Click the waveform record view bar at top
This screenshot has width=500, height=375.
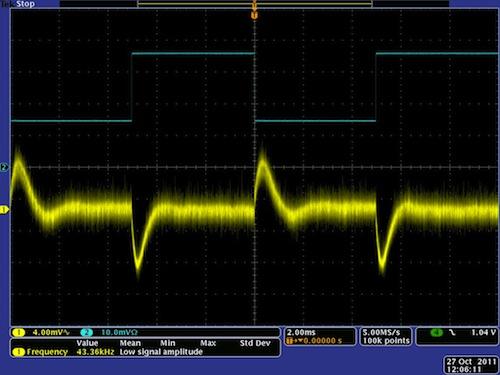[x=255, y=4]
